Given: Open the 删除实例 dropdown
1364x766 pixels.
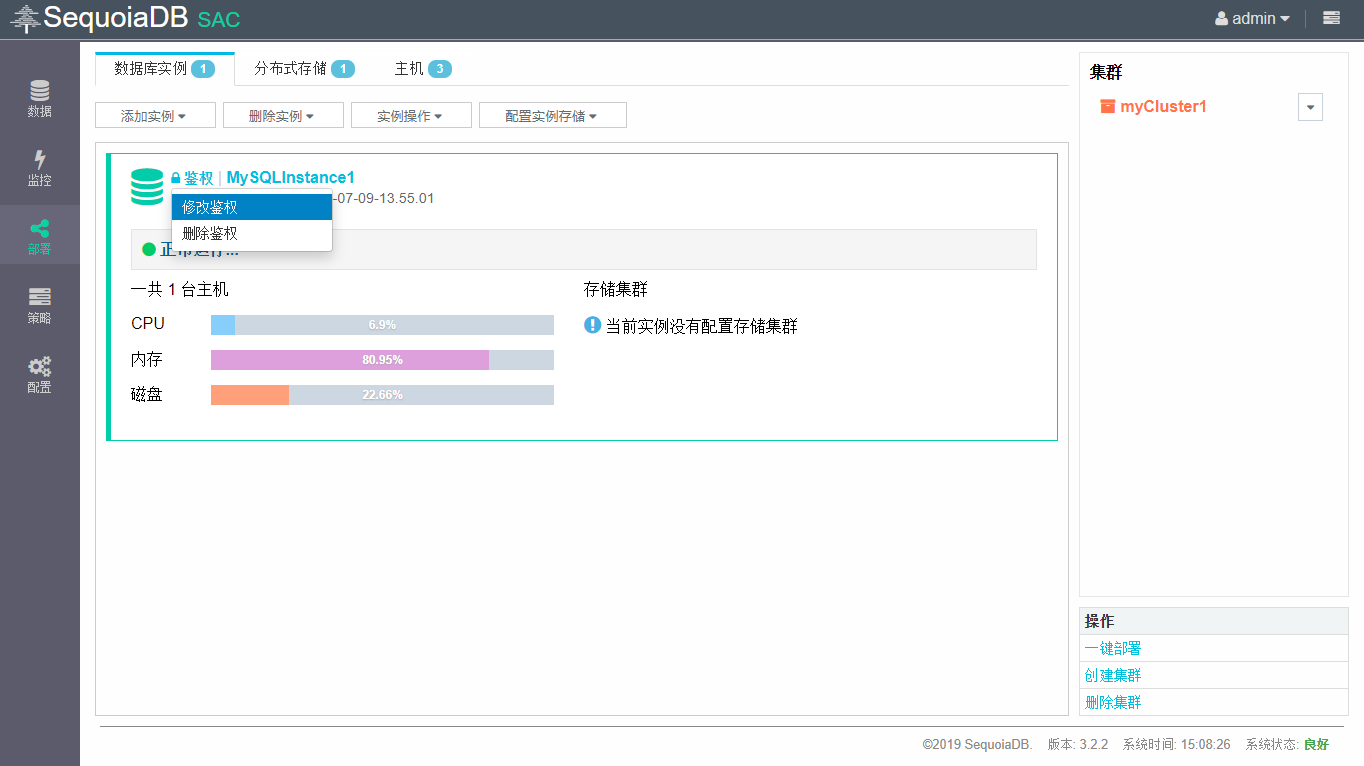Looking at the screenshot, I should [283, 116].
